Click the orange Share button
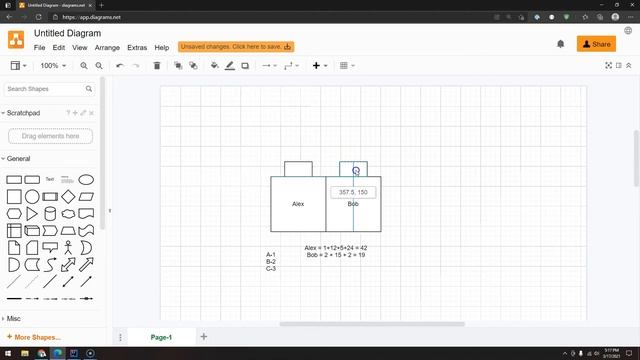This screenshot has height=360, width=640. (x=596, y=44)
